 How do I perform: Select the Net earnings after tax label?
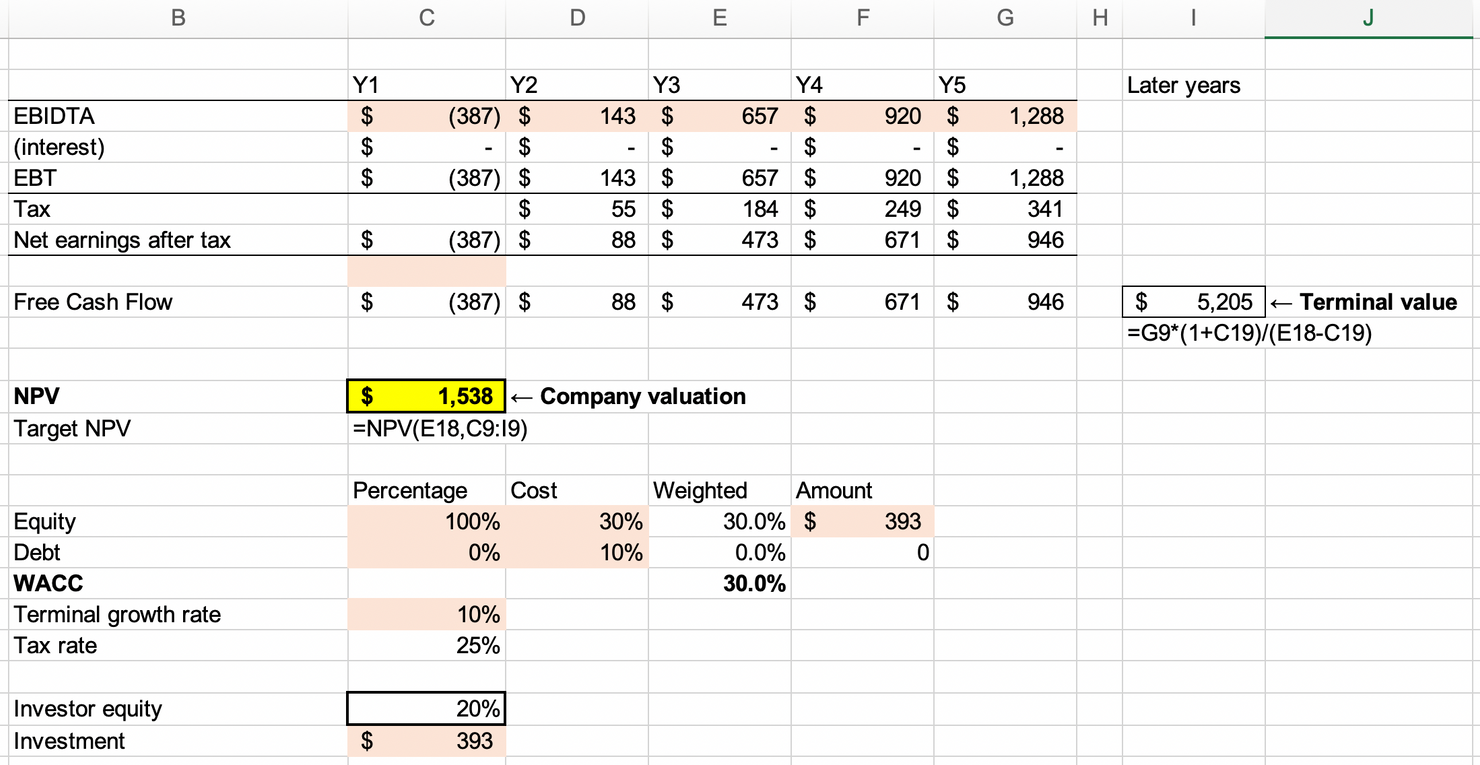(x=122, y=240)
